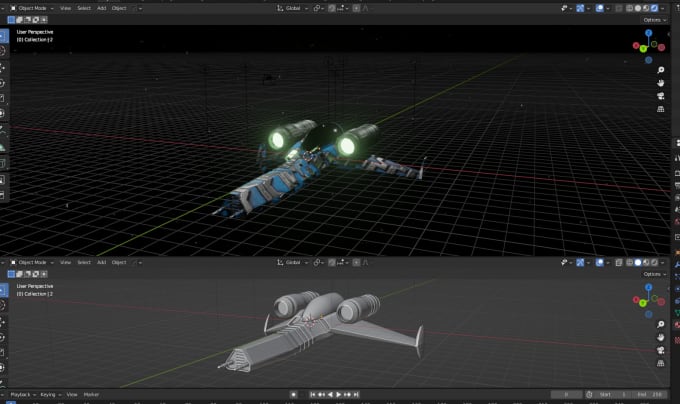Image resolution: width=680 pixels, height=404 pixels.
Task: Play animation forward in timeline
Action: click(339, 394)
